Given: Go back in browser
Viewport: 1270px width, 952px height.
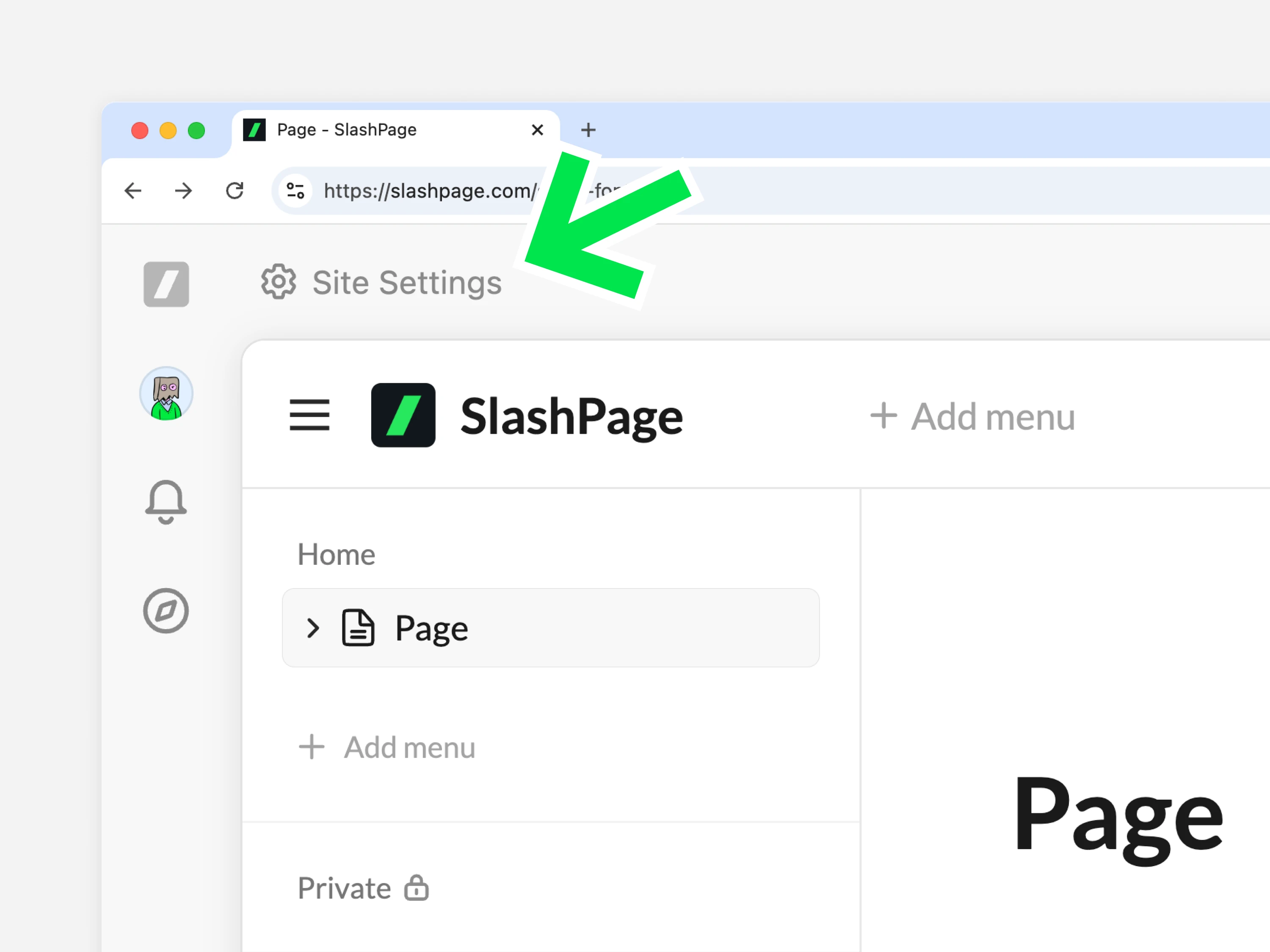Looking at the screenshot, I should [x=133, y=190].
